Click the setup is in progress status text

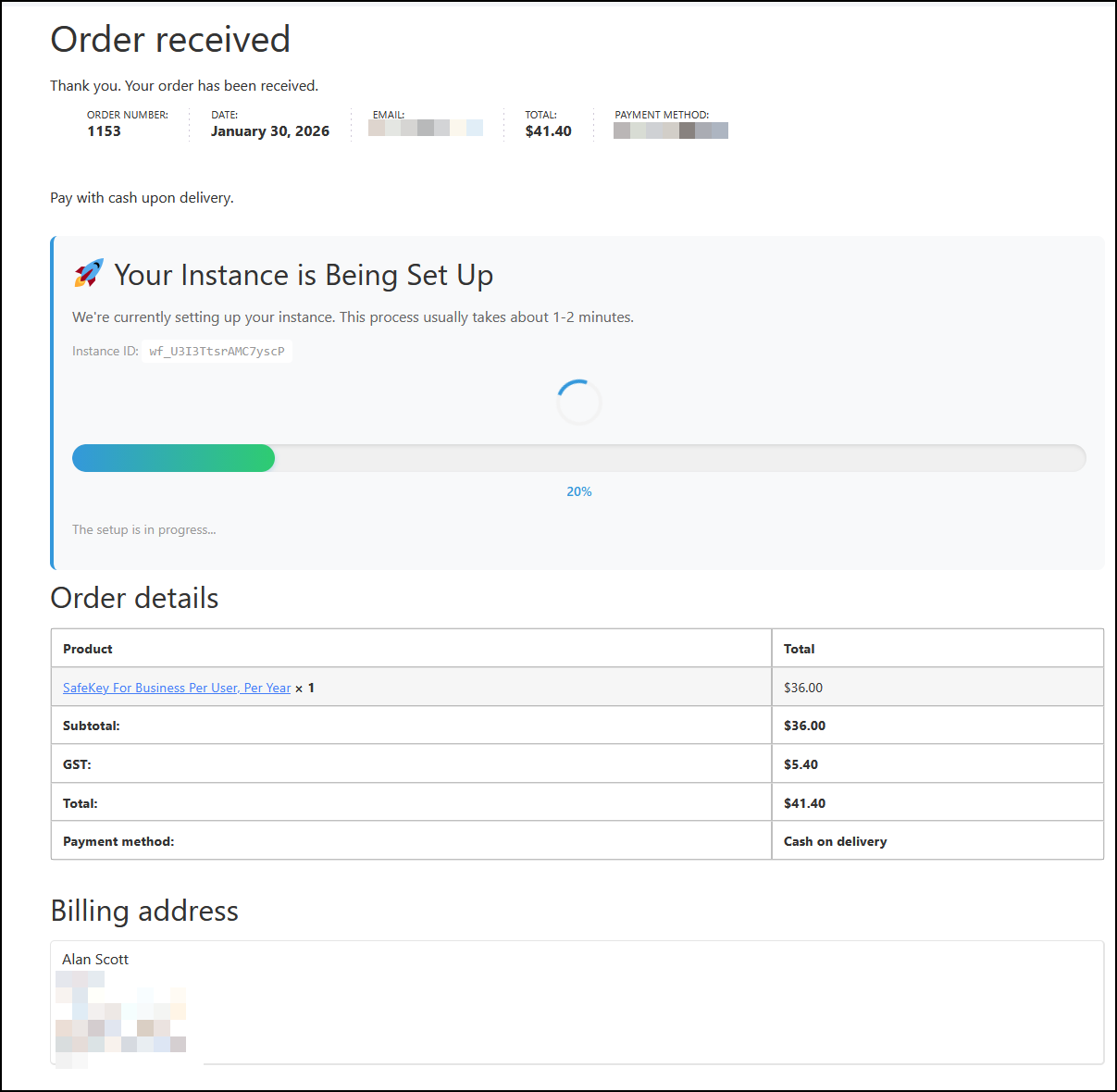[x=144, y=530]
